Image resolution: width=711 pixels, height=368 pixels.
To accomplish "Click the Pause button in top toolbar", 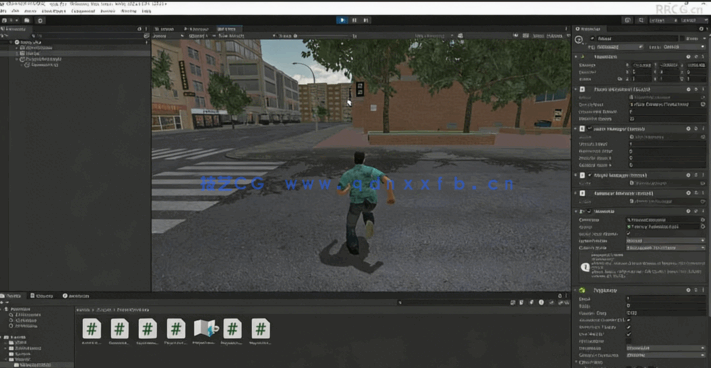I will 354,20.
